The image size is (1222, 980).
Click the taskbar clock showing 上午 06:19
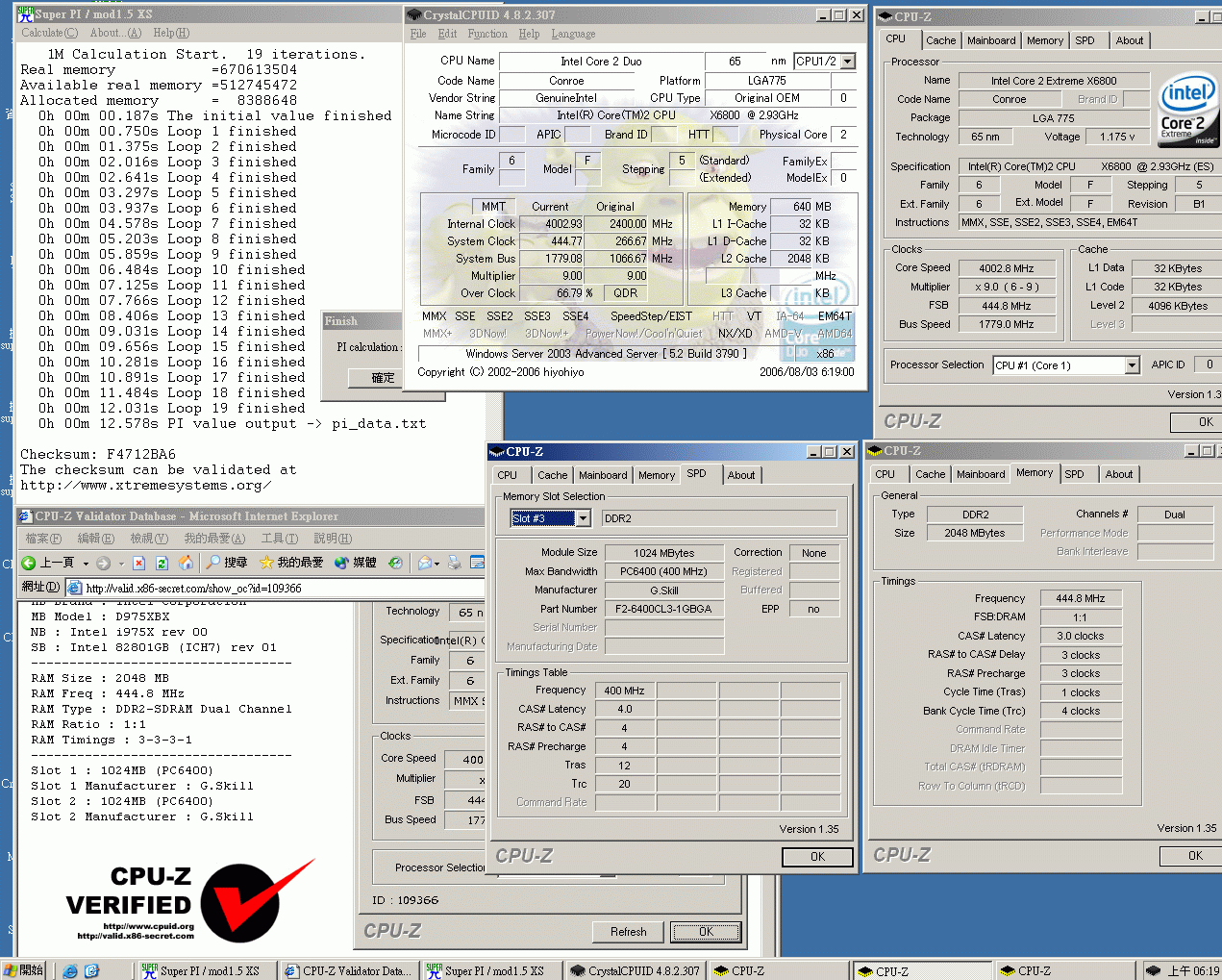click(1193, 971)
